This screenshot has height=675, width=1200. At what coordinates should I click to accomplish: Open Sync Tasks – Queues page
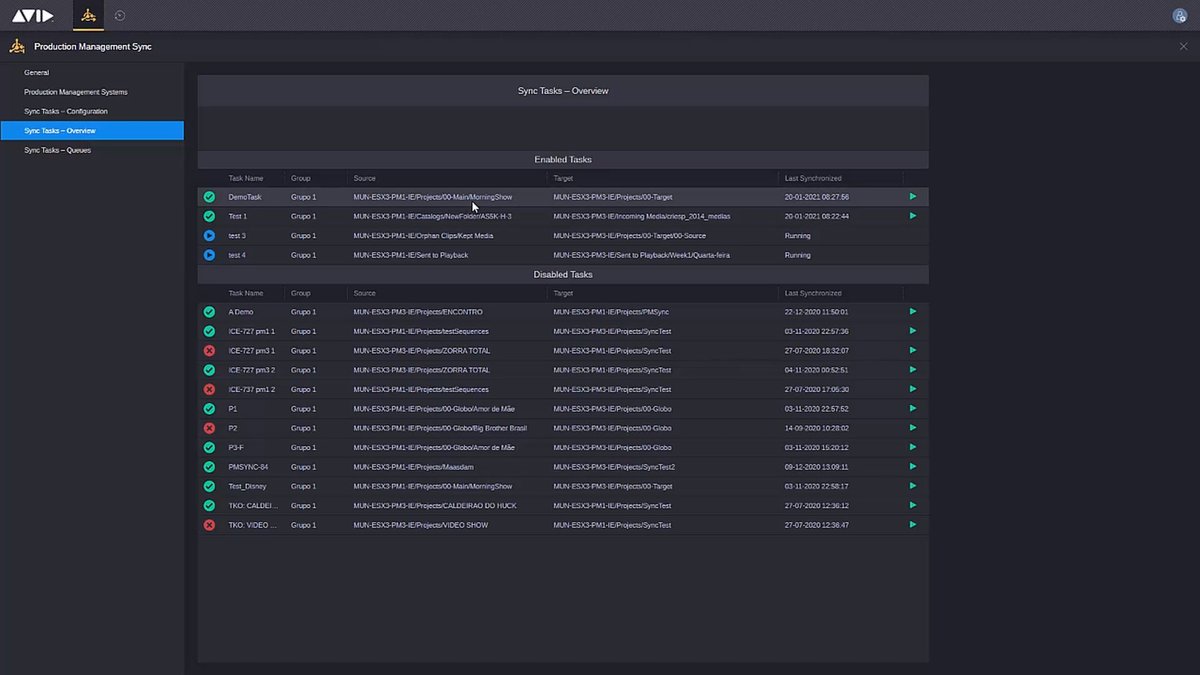click(92, 150)
